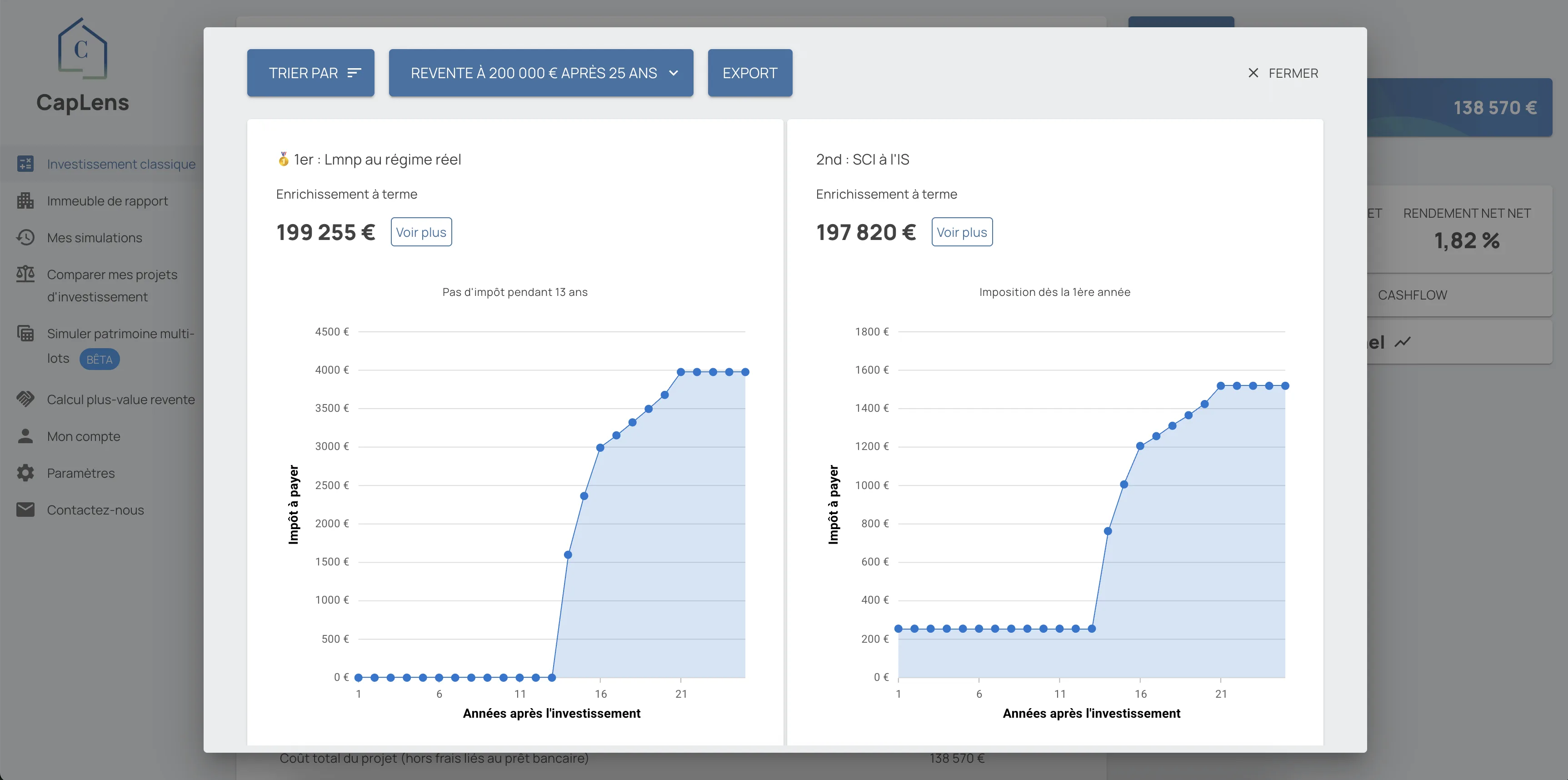Image resolution: width=1568 pixels, height=780 pixels.
Task: Click the BÊTA badge
Action: (99, 359)
